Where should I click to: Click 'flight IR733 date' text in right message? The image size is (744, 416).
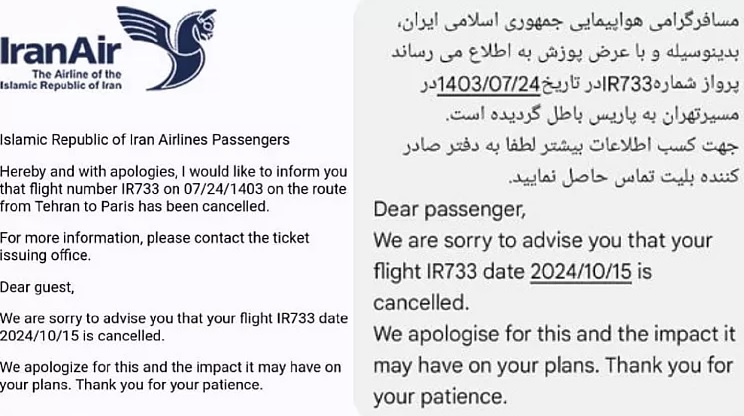(450, 271)
